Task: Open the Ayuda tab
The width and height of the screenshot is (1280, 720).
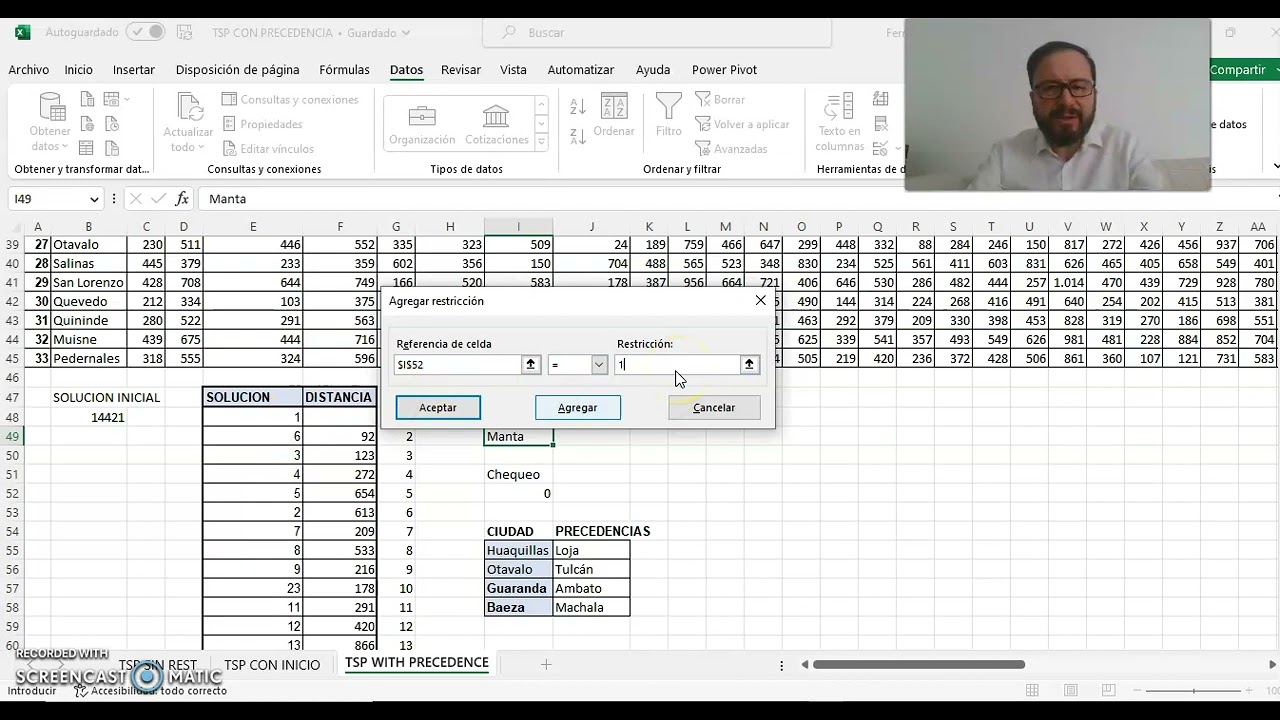Action: (x=653, y=70)
